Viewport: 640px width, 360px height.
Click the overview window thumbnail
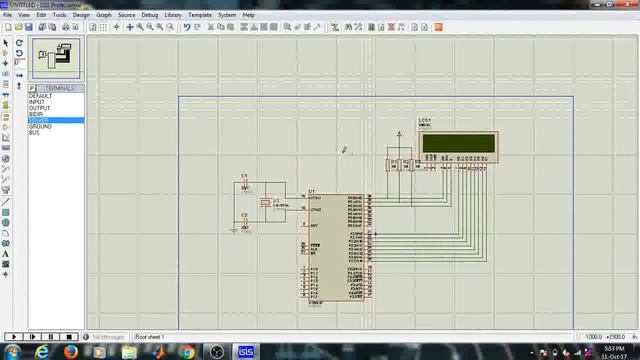click(x=56, y=58)
